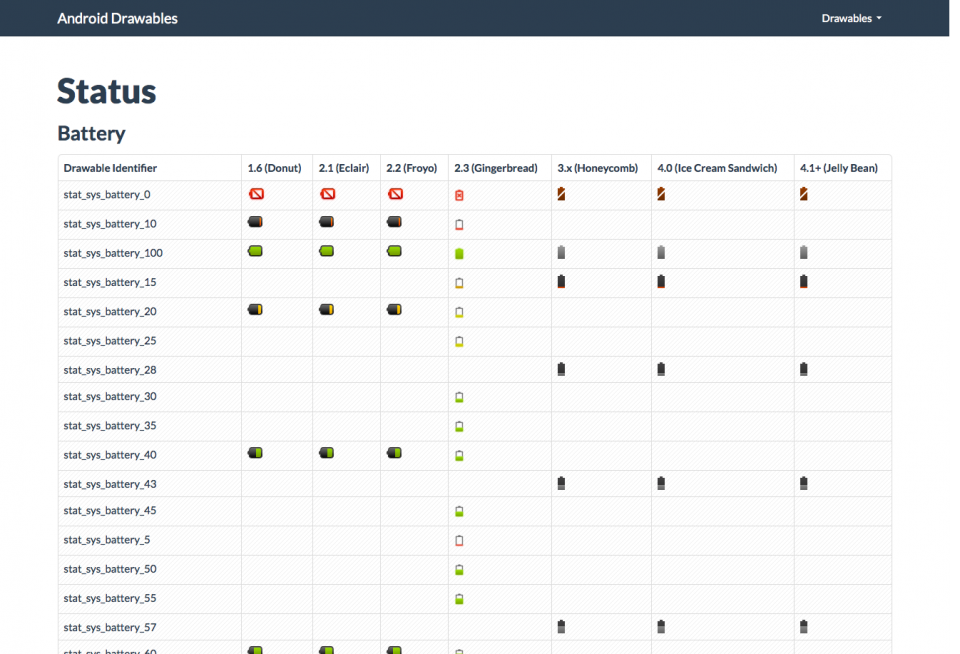Screen dimensions: 960x654
Task: Click the Gingerbread stat_sys_battery_45 icon
Action: click(459, 511)
